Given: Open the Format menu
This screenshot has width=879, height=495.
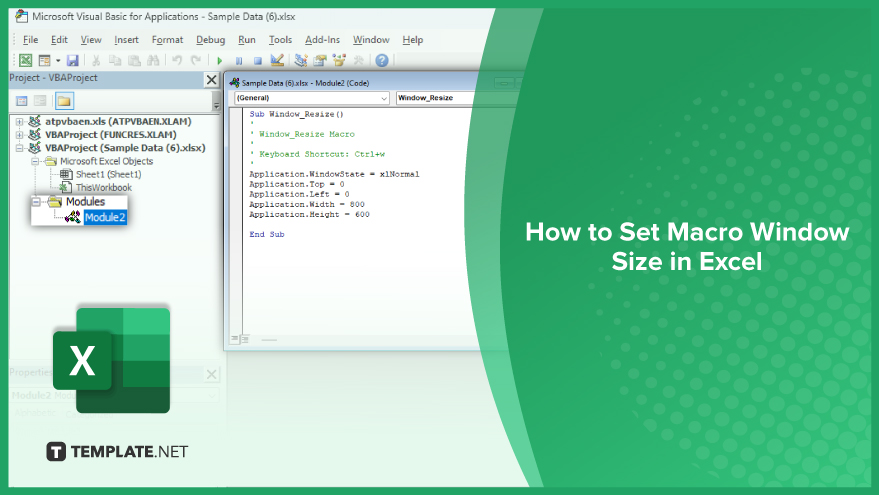Looking at the screenshot, I should 167,40.
